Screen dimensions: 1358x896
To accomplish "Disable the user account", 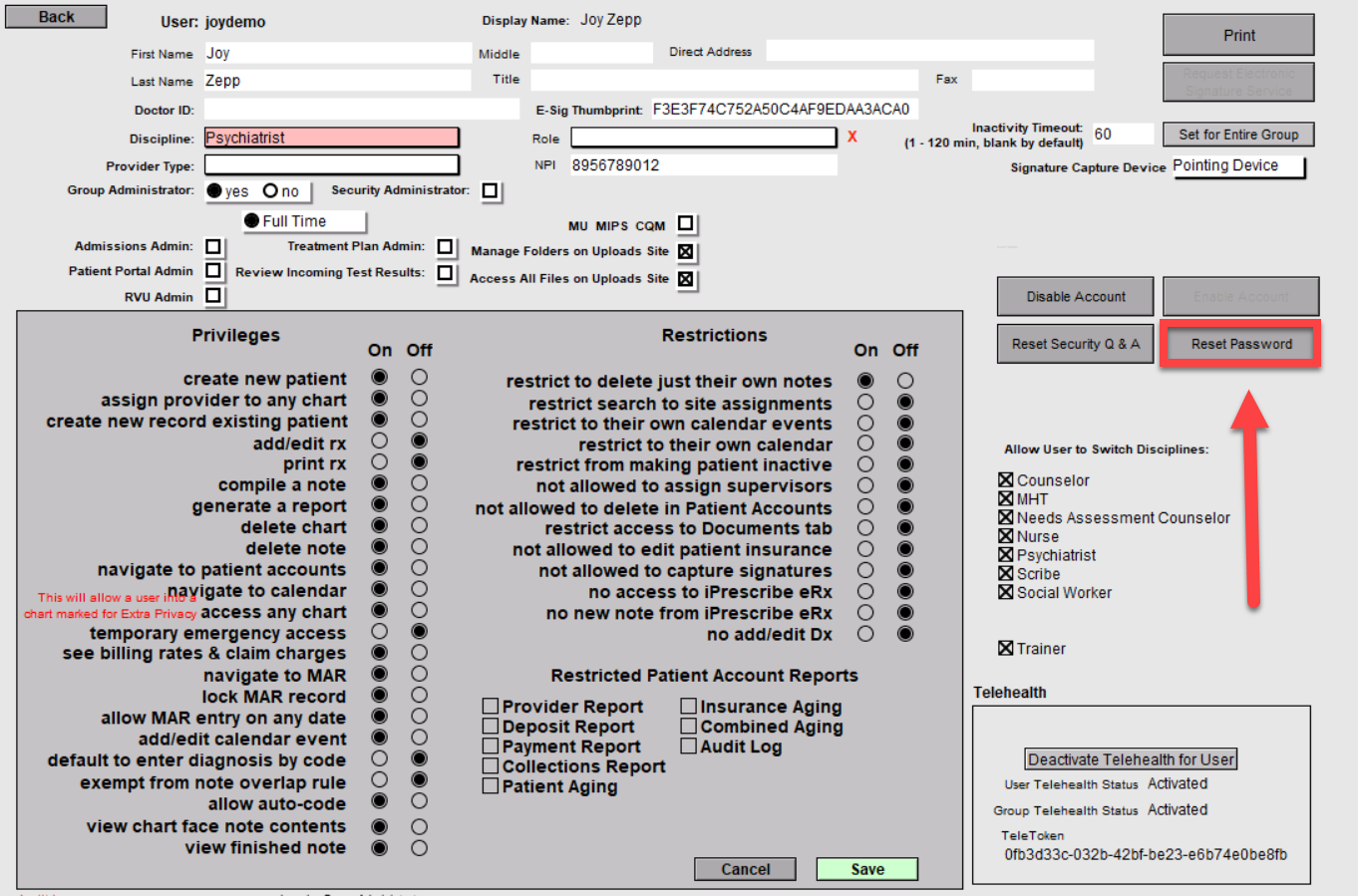I will pos(1075,297).
